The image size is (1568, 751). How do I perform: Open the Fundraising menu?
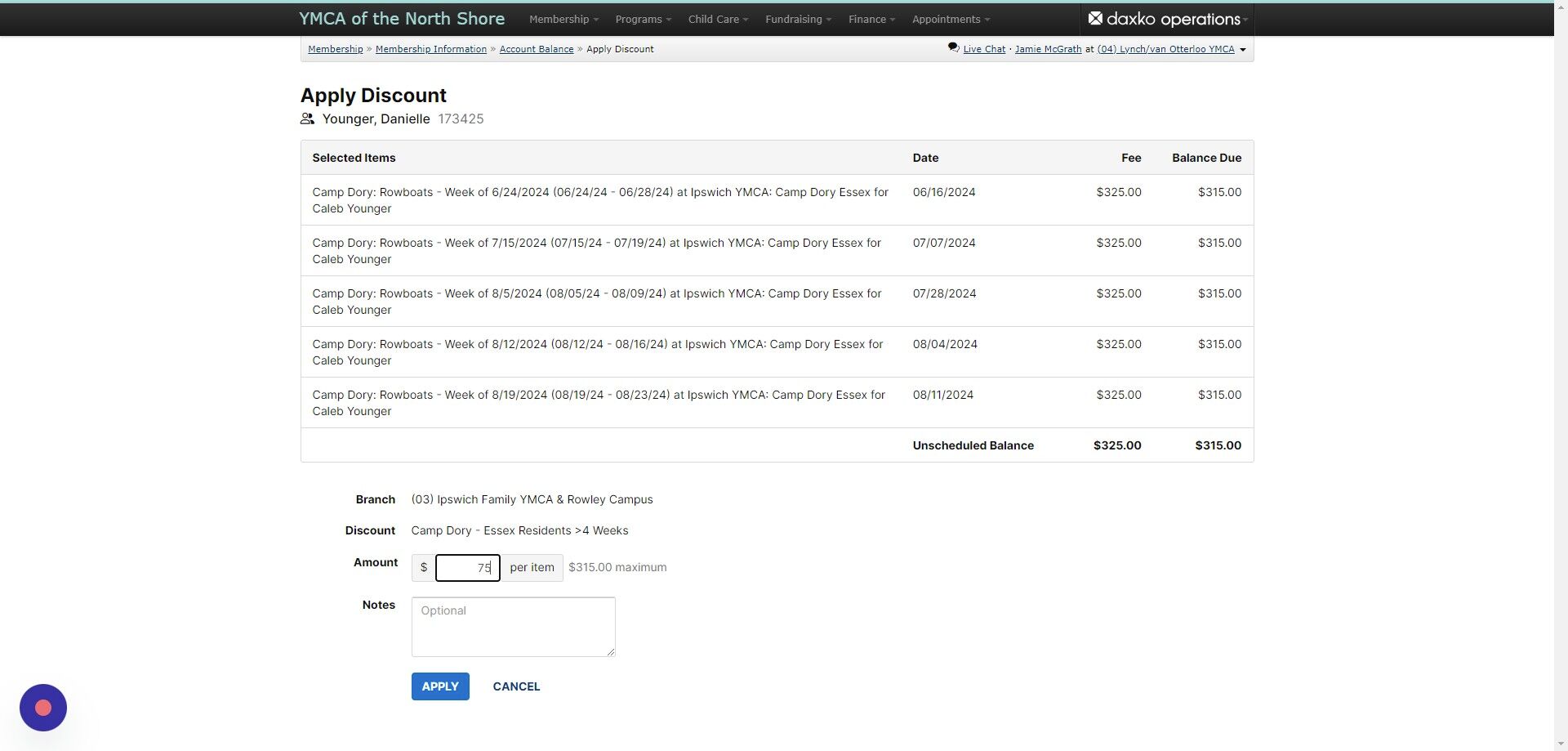tap(798, 19)
